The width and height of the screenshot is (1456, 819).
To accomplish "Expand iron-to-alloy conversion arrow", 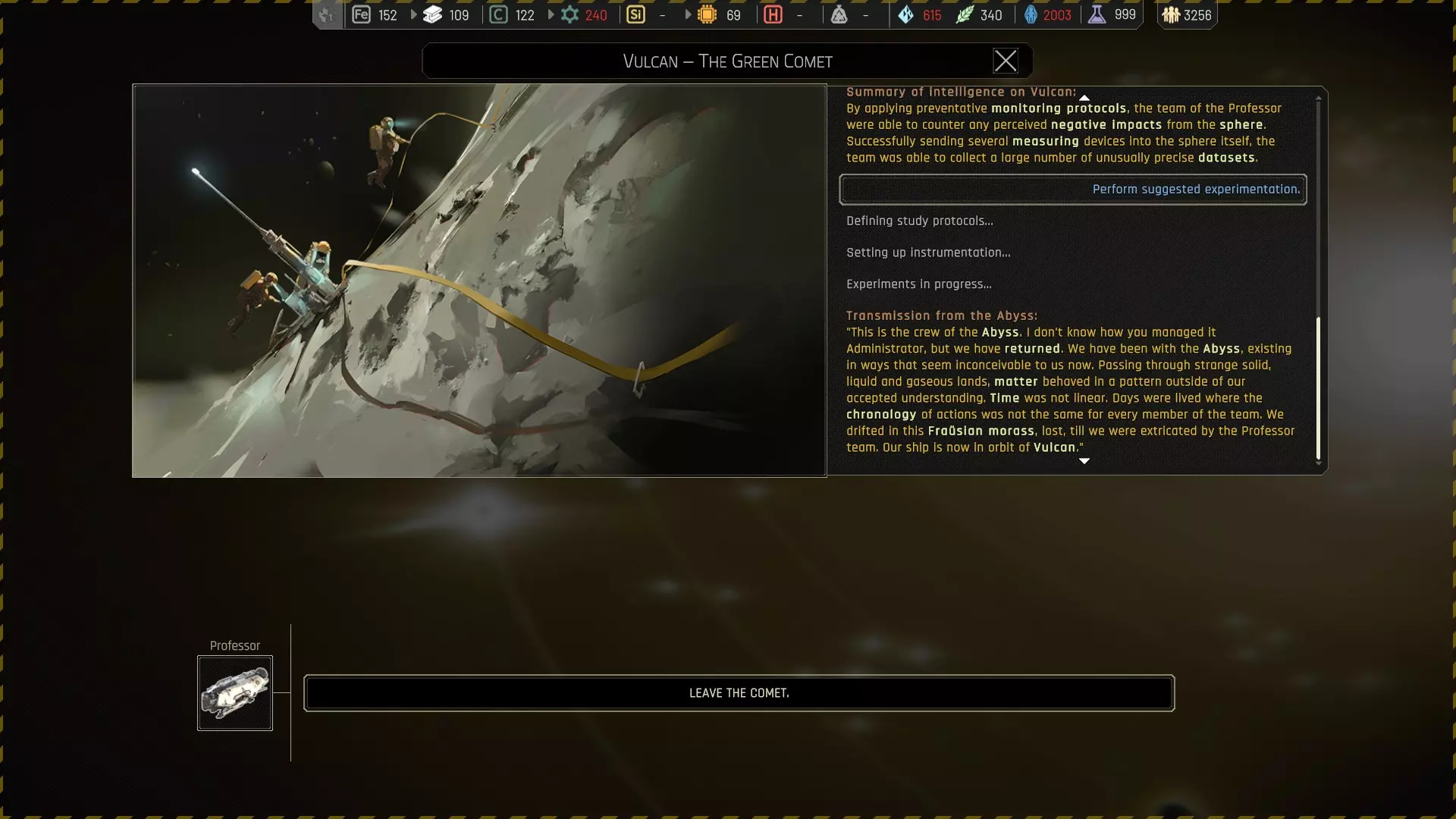I will point(413,14).
